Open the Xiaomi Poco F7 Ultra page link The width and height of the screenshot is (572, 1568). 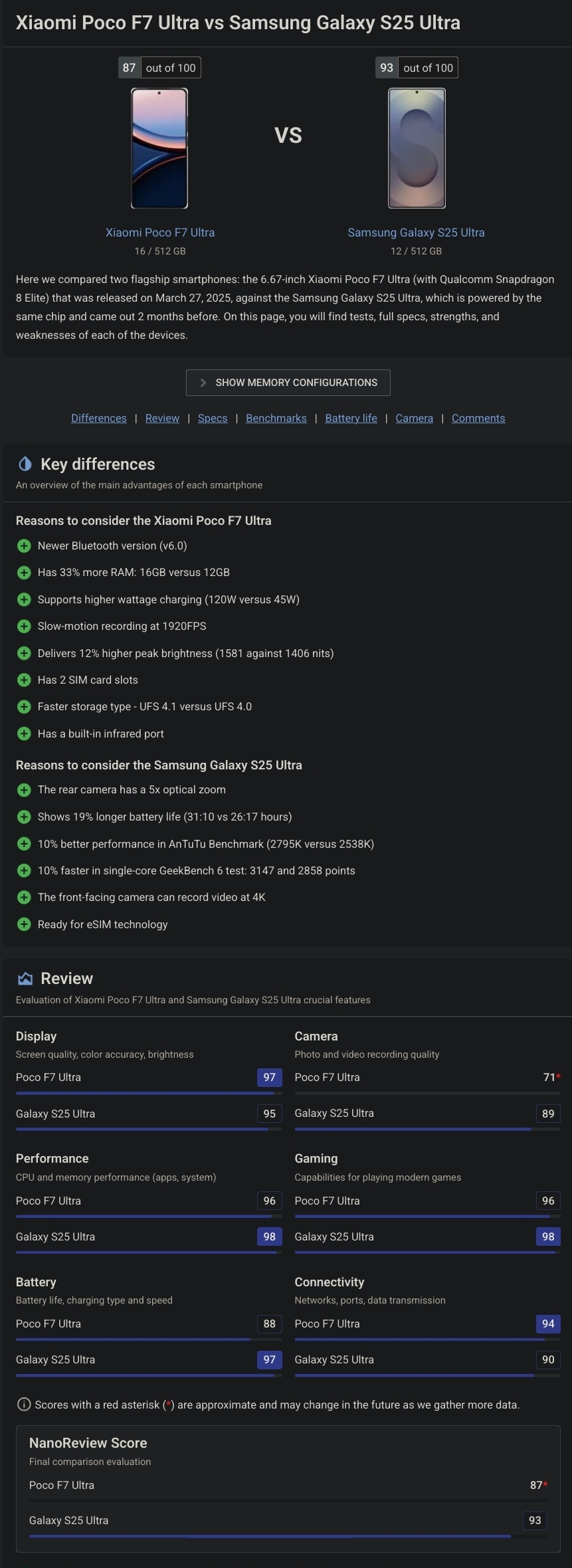[160, 233]
